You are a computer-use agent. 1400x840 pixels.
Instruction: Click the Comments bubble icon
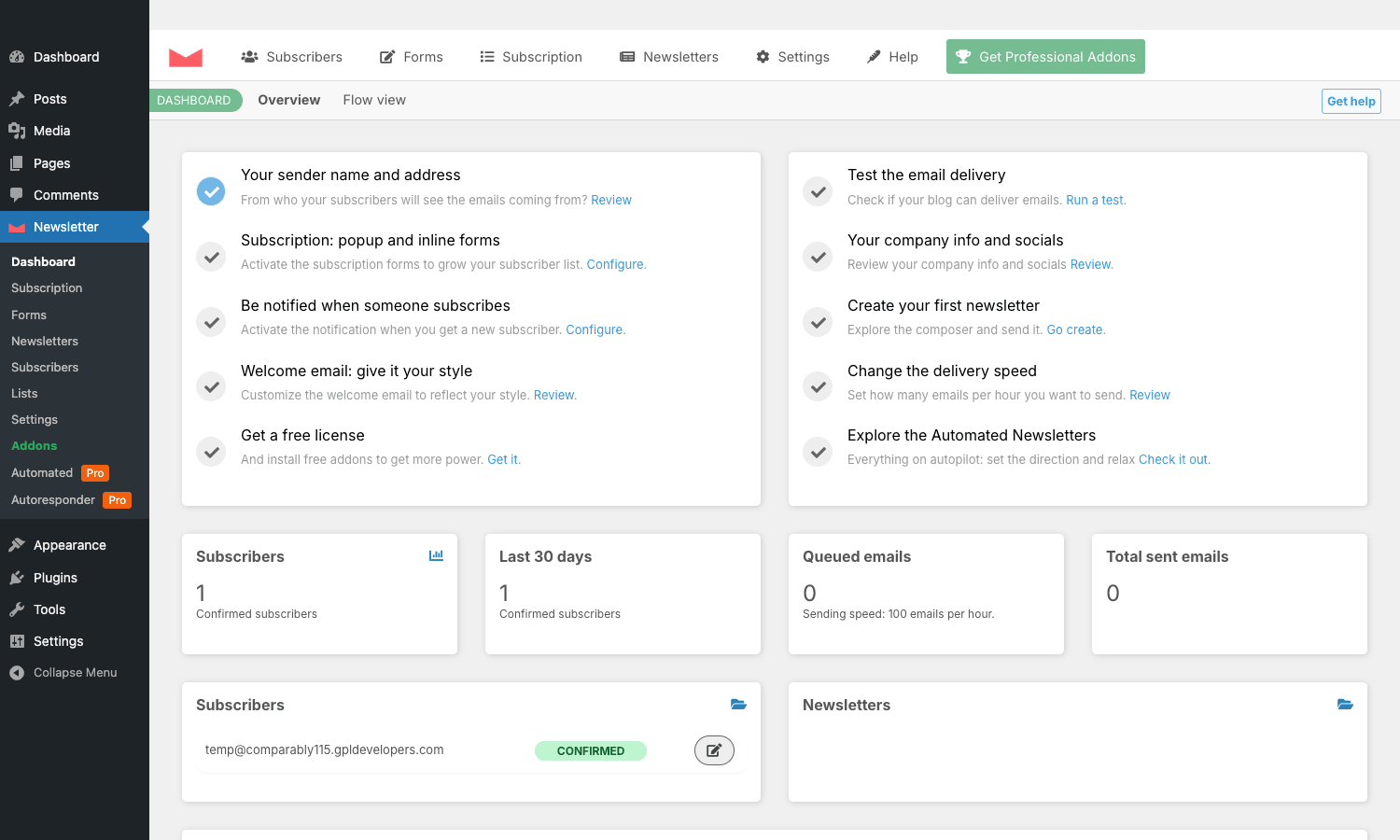(x=17, y=195)
